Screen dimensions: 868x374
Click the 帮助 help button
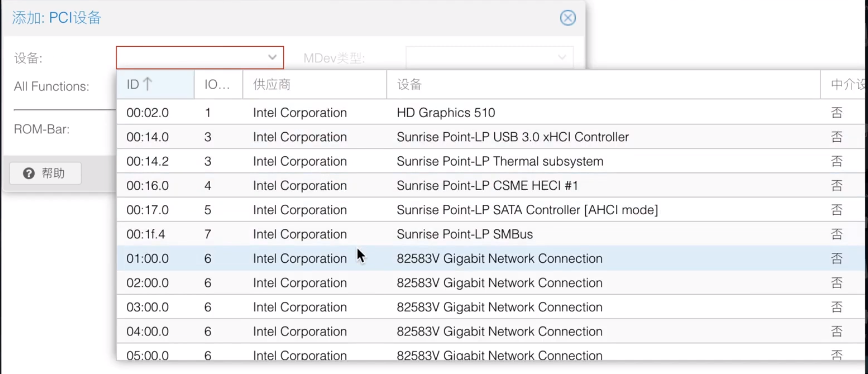(45, 173)
